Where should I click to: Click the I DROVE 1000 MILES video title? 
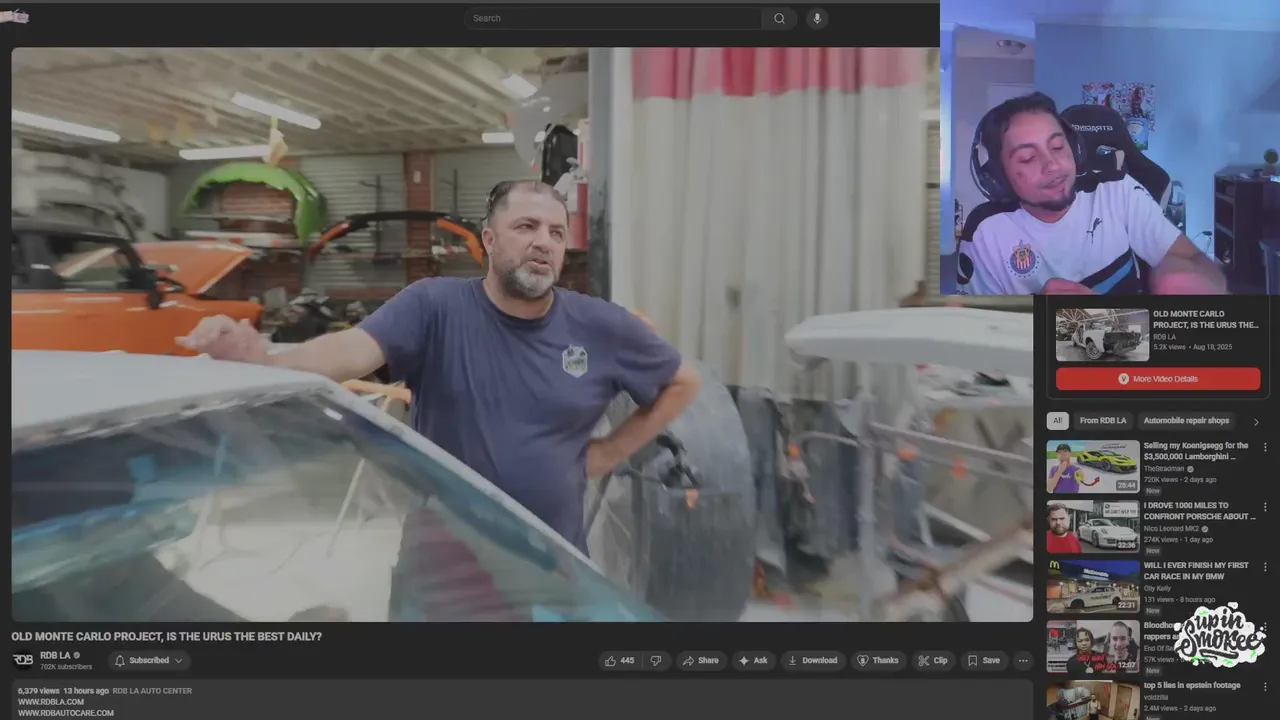click(1199, 511)
